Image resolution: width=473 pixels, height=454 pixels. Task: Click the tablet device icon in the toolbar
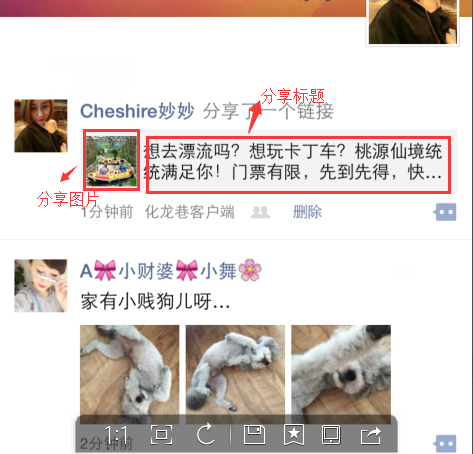click(x=331, y=435)
